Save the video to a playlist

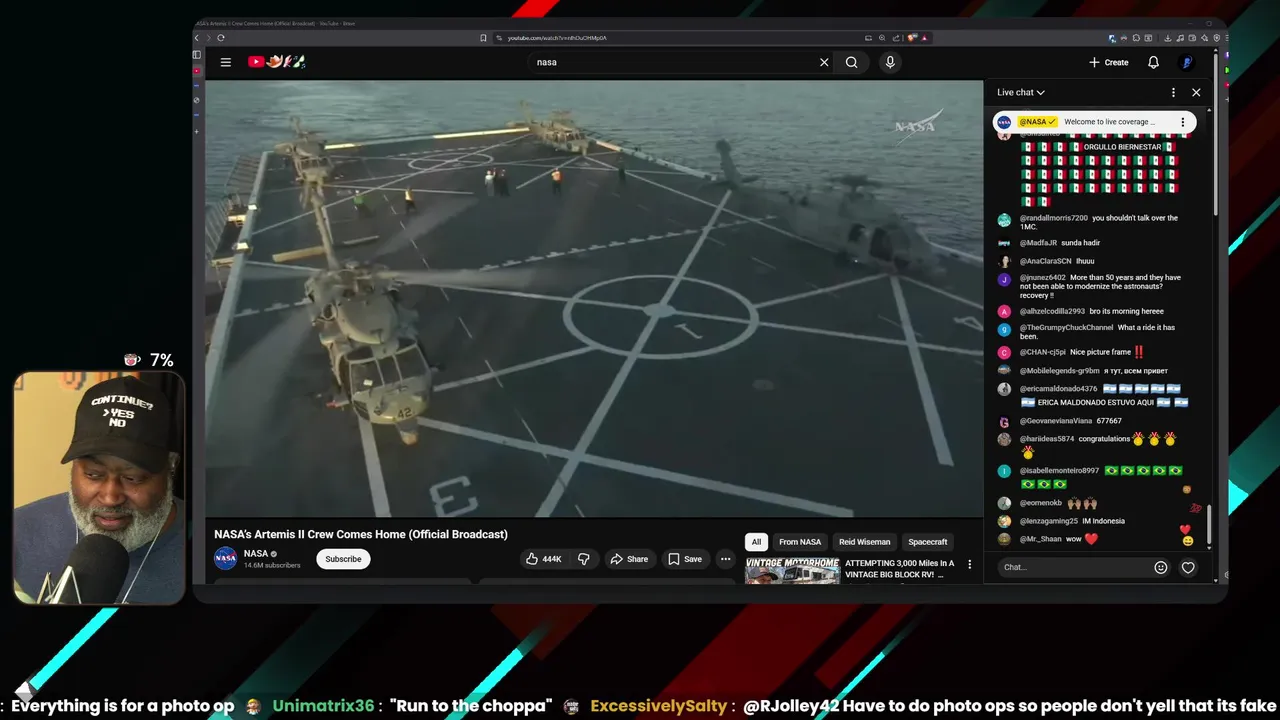(x=685, y=559)
